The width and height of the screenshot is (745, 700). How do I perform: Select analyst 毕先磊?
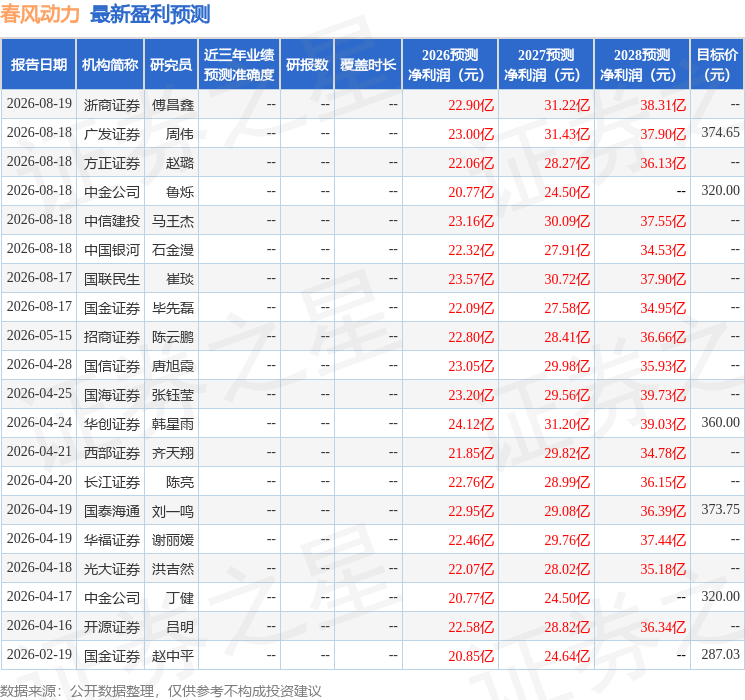pos(172,308)
